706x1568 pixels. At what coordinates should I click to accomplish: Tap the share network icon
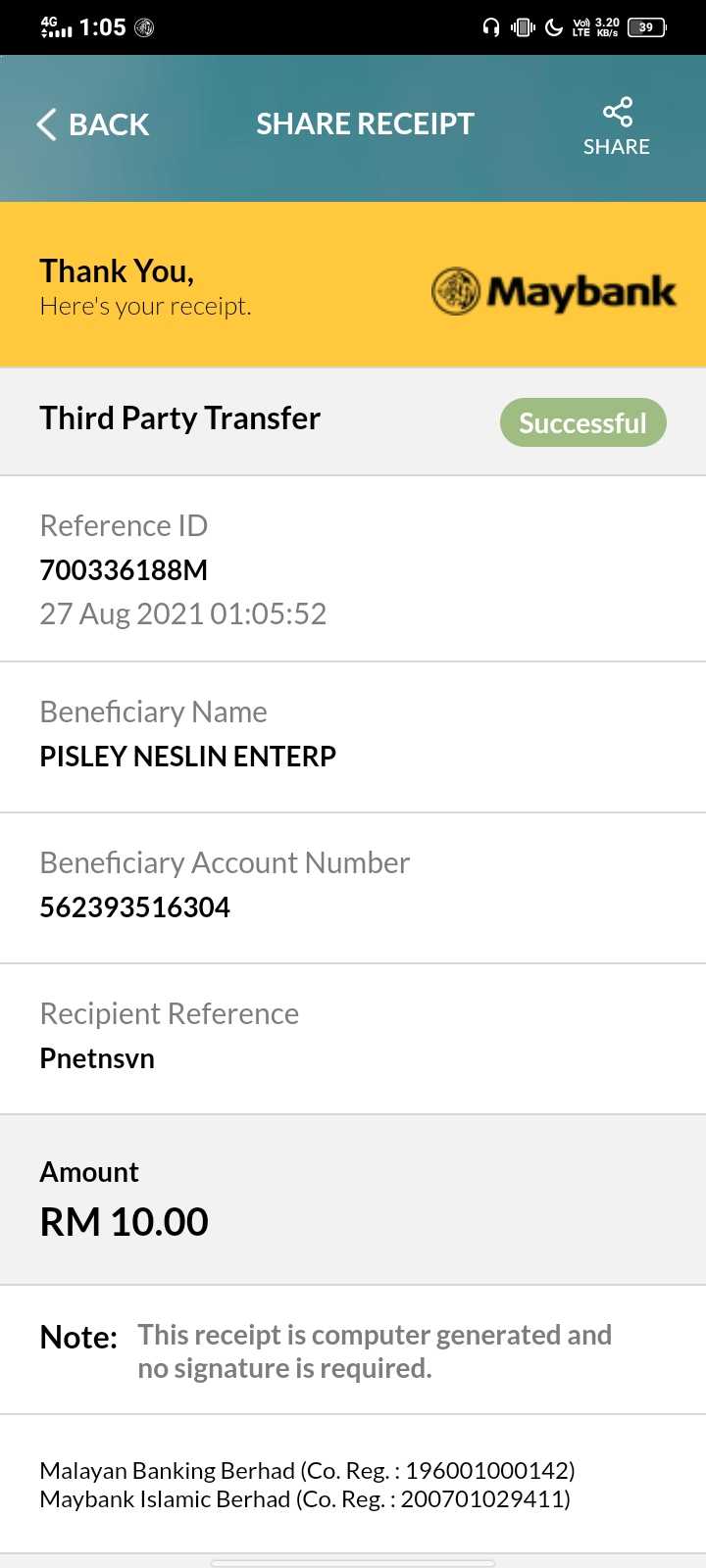pos(617,112)
